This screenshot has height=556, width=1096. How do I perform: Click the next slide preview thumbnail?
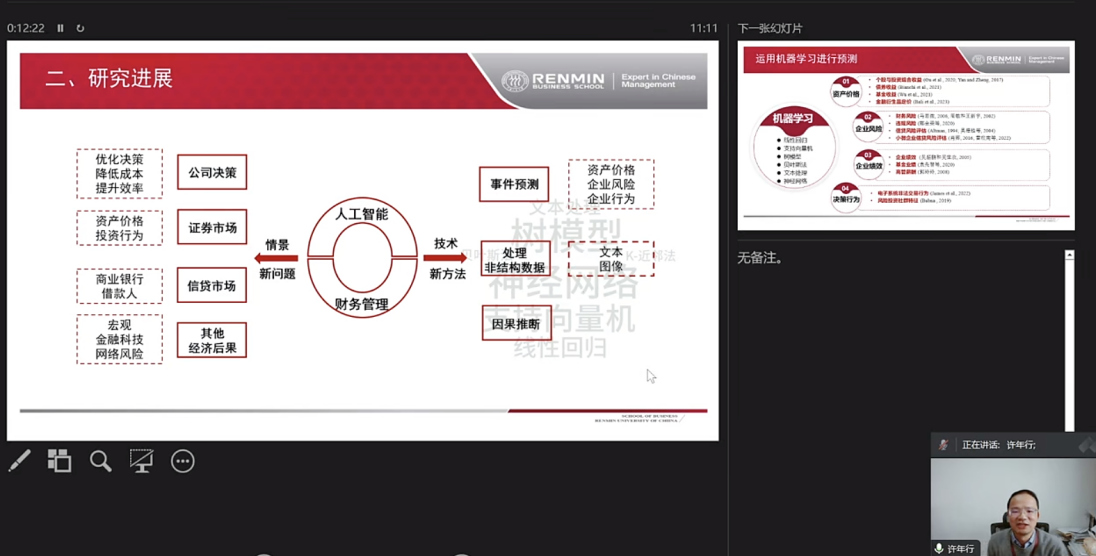[x=905, y=135]
